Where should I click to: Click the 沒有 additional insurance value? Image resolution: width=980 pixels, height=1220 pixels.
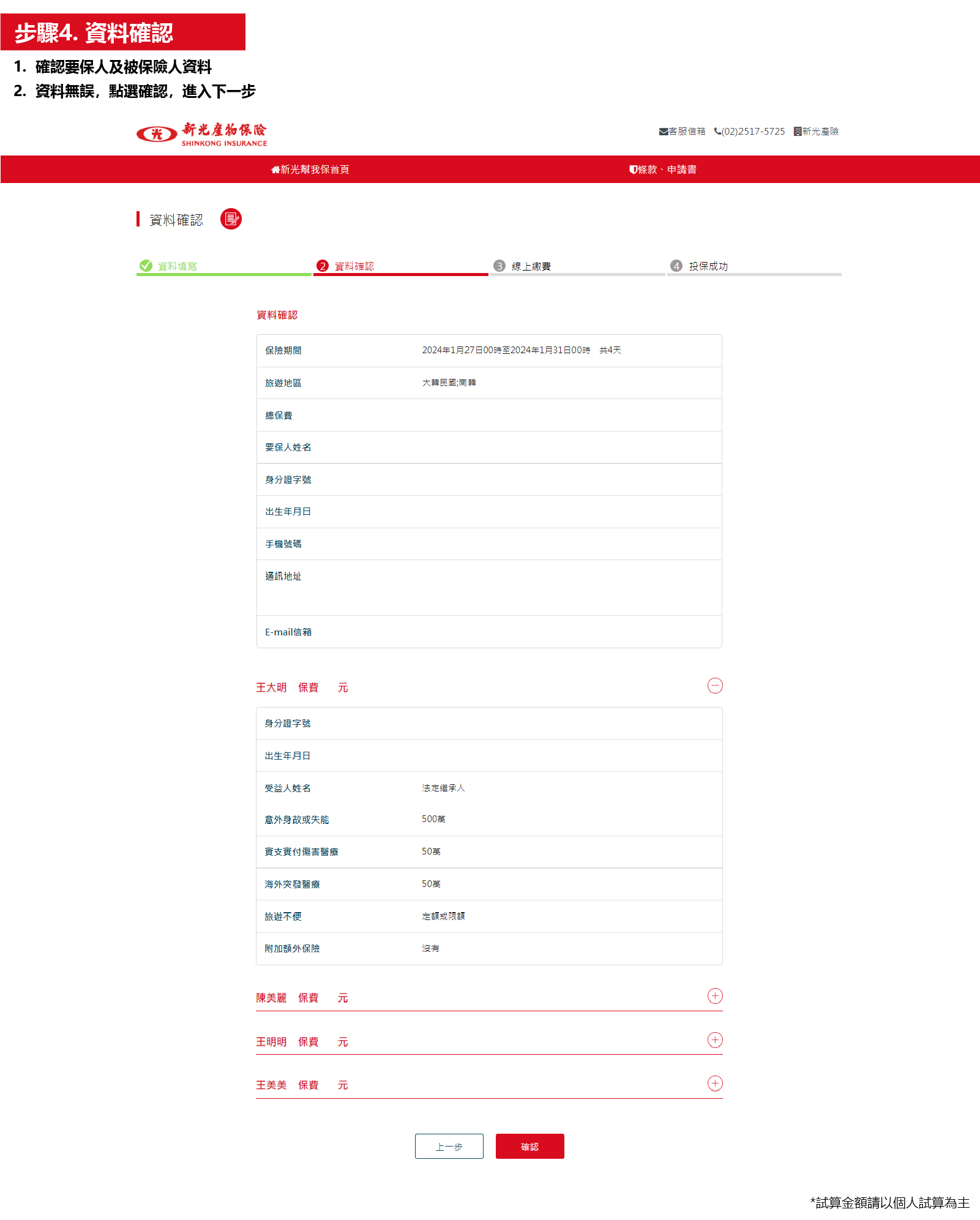(x=430, y=948)
